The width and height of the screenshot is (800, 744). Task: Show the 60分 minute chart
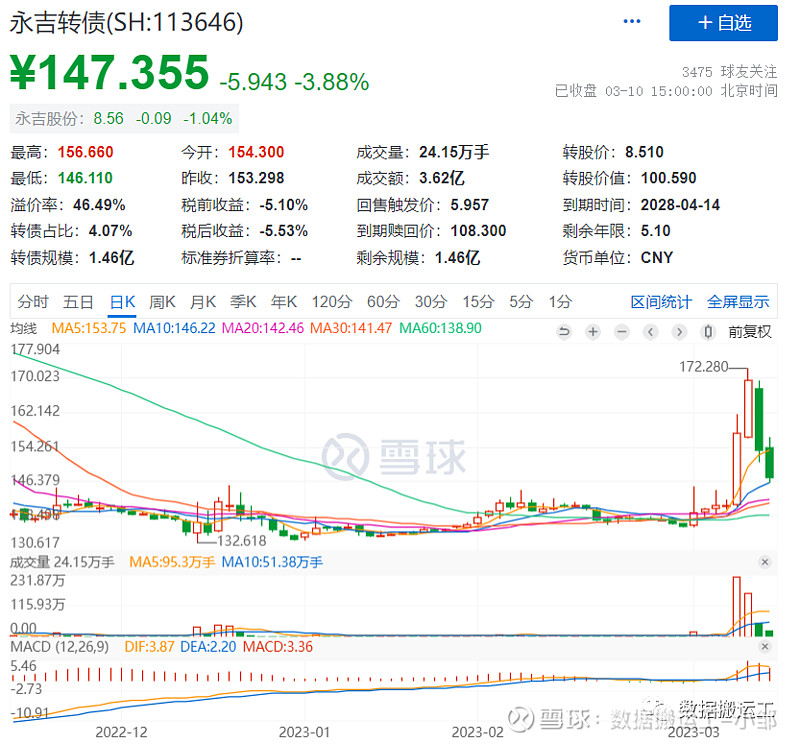(383, 302)
